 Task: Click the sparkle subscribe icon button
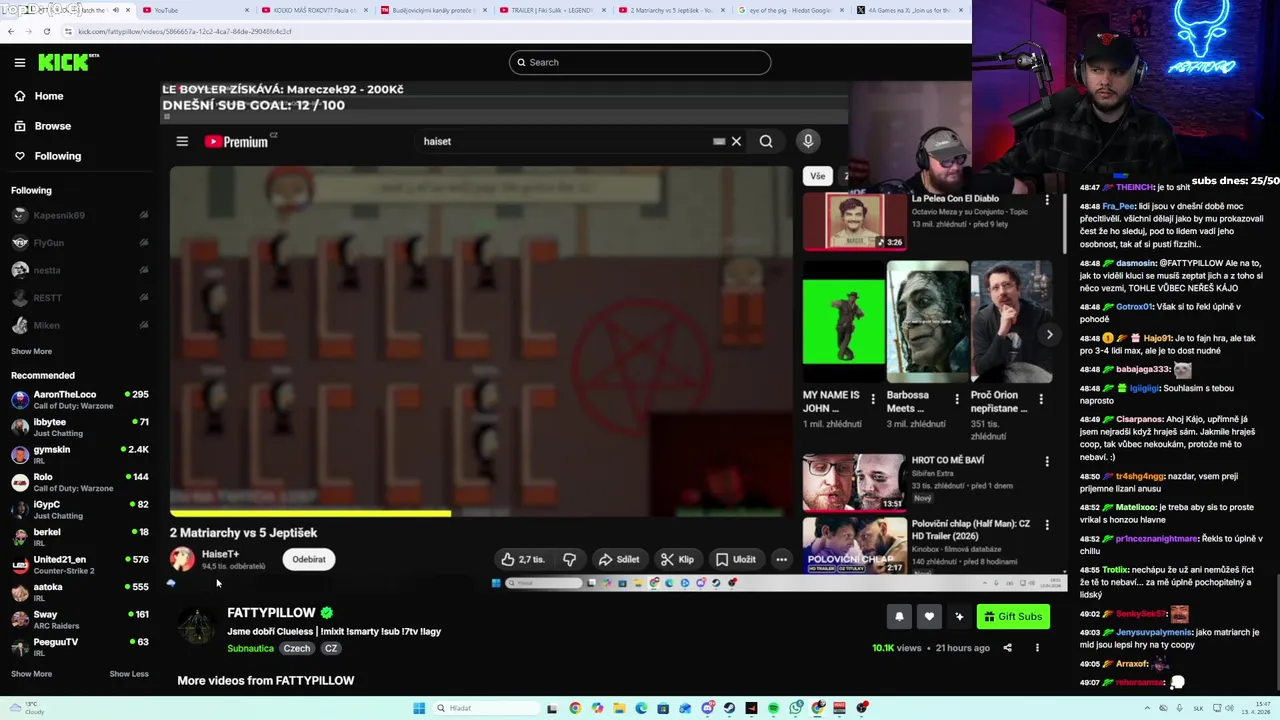(x=959, y=616)
